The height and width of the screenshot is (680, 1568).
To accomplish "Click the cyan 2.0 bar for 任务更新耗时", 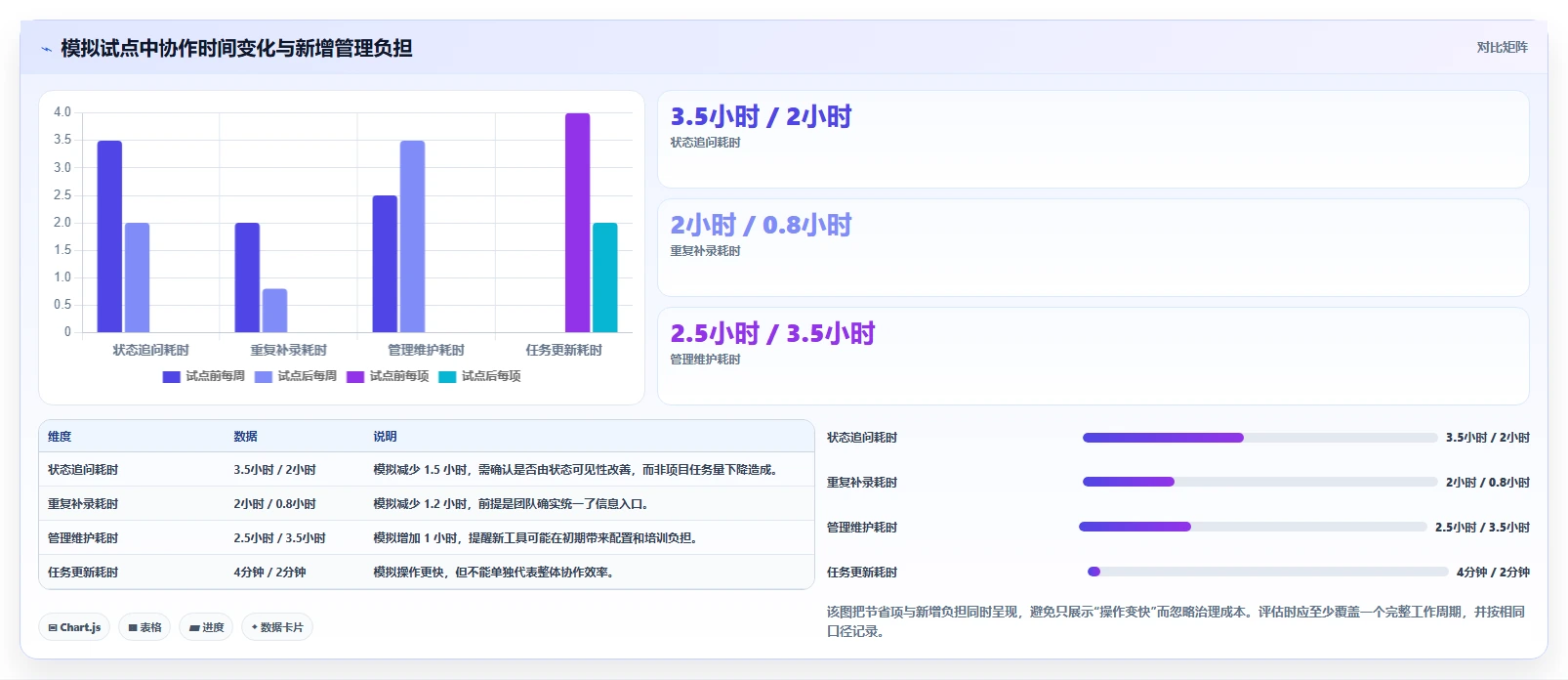I will point(604,277).
